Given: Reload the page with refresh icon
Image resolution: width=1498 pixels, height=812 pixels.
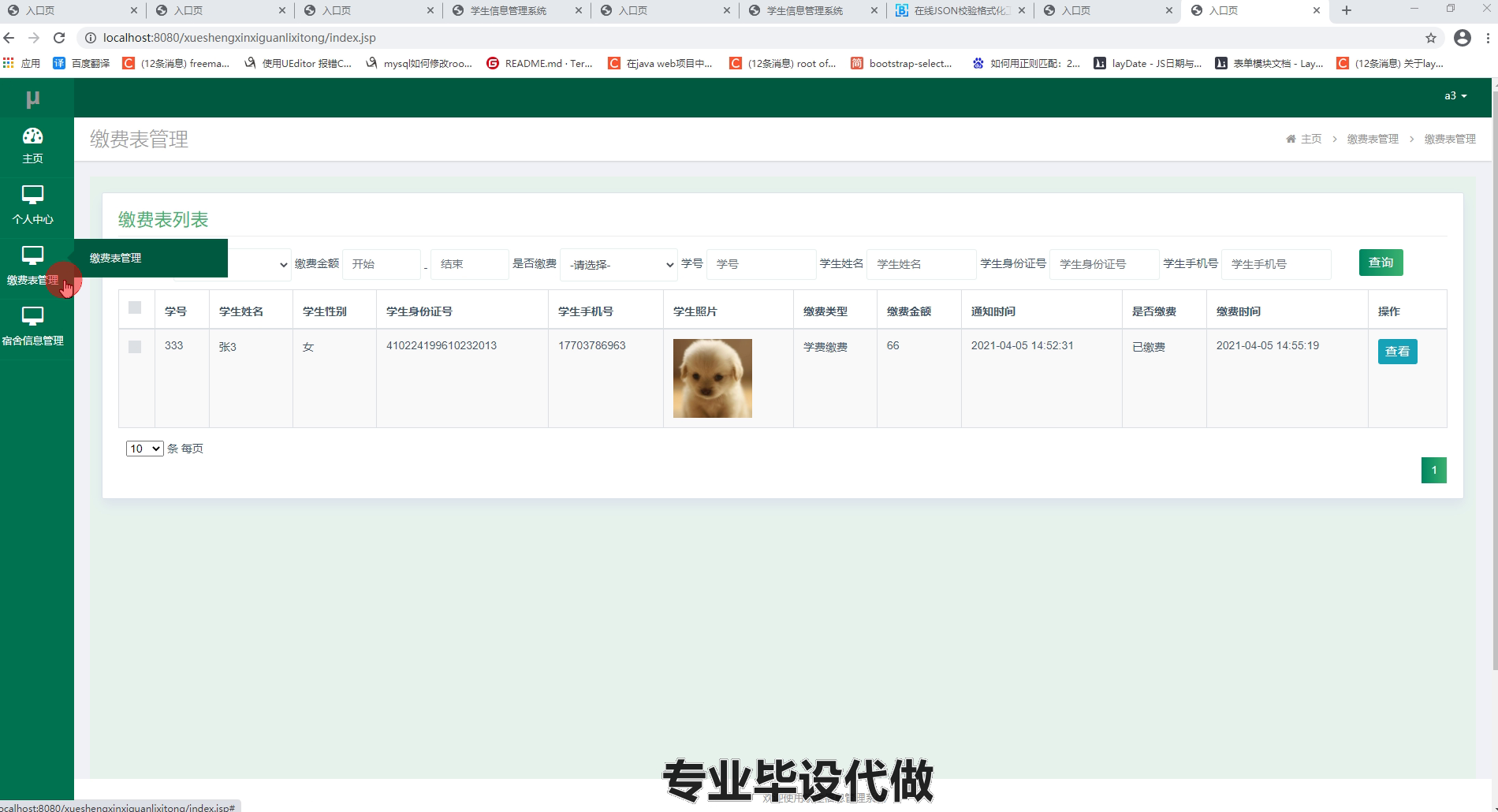Looking at the screenshot, I should [x=59, y=38].
